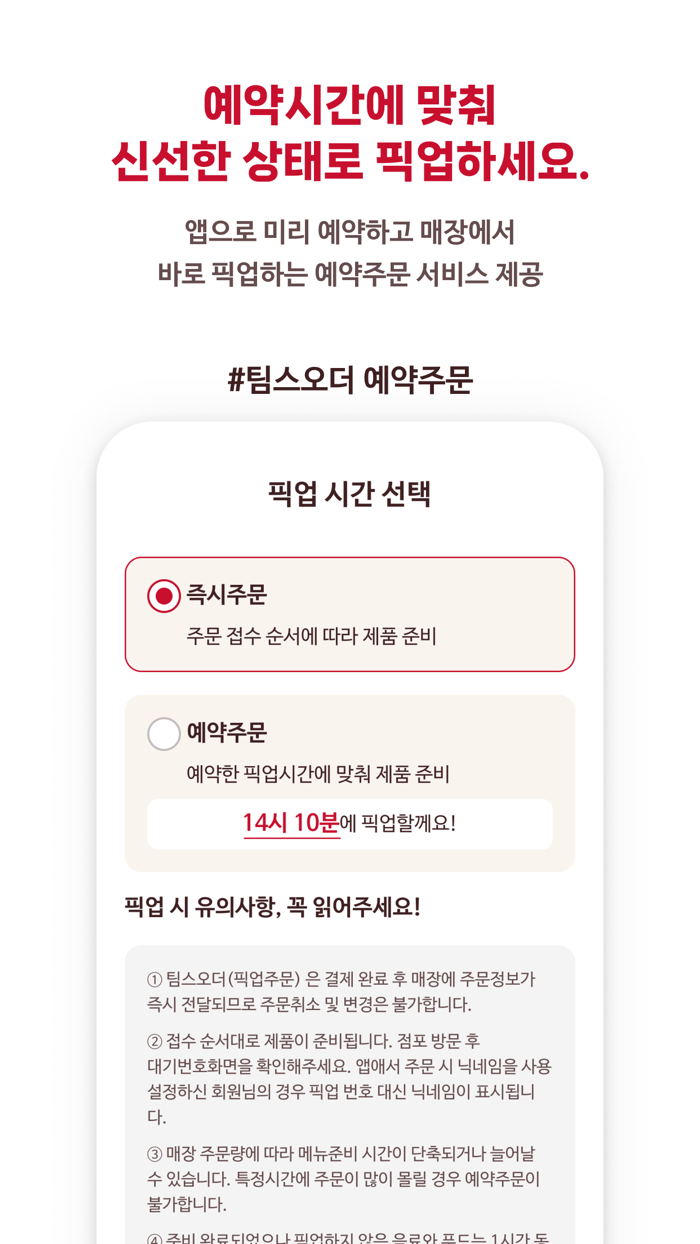Click the partially visible notice item ④
The height and width of the screenshot is (1244, 700).
pos(349,1238)
